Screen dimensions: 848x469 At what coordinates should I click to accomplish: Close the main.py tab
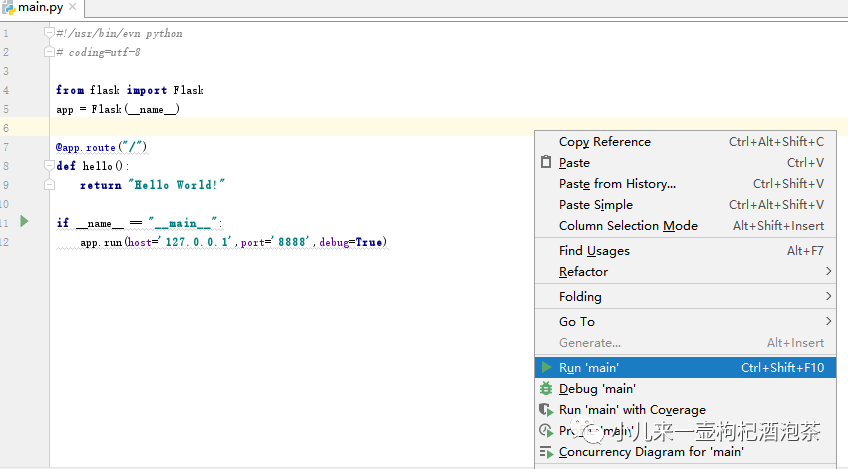pyautogui.click(x=74, y=8)
